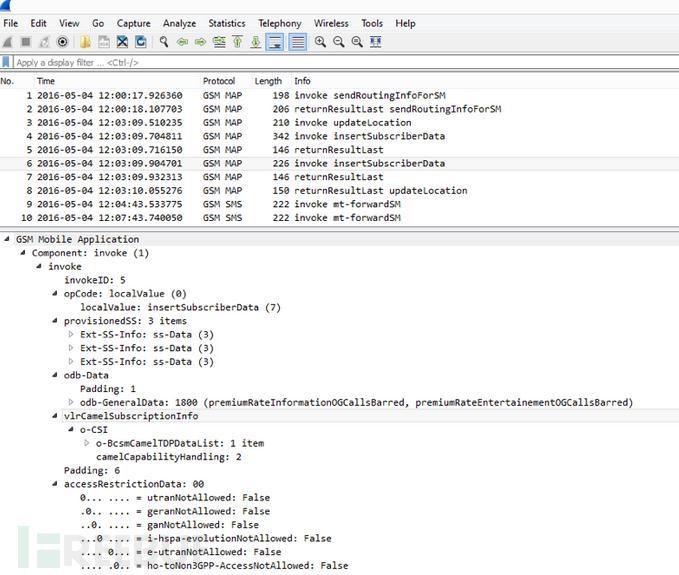Select packet 9 invoke mt-forwardSM row

[x=300, y=204]
